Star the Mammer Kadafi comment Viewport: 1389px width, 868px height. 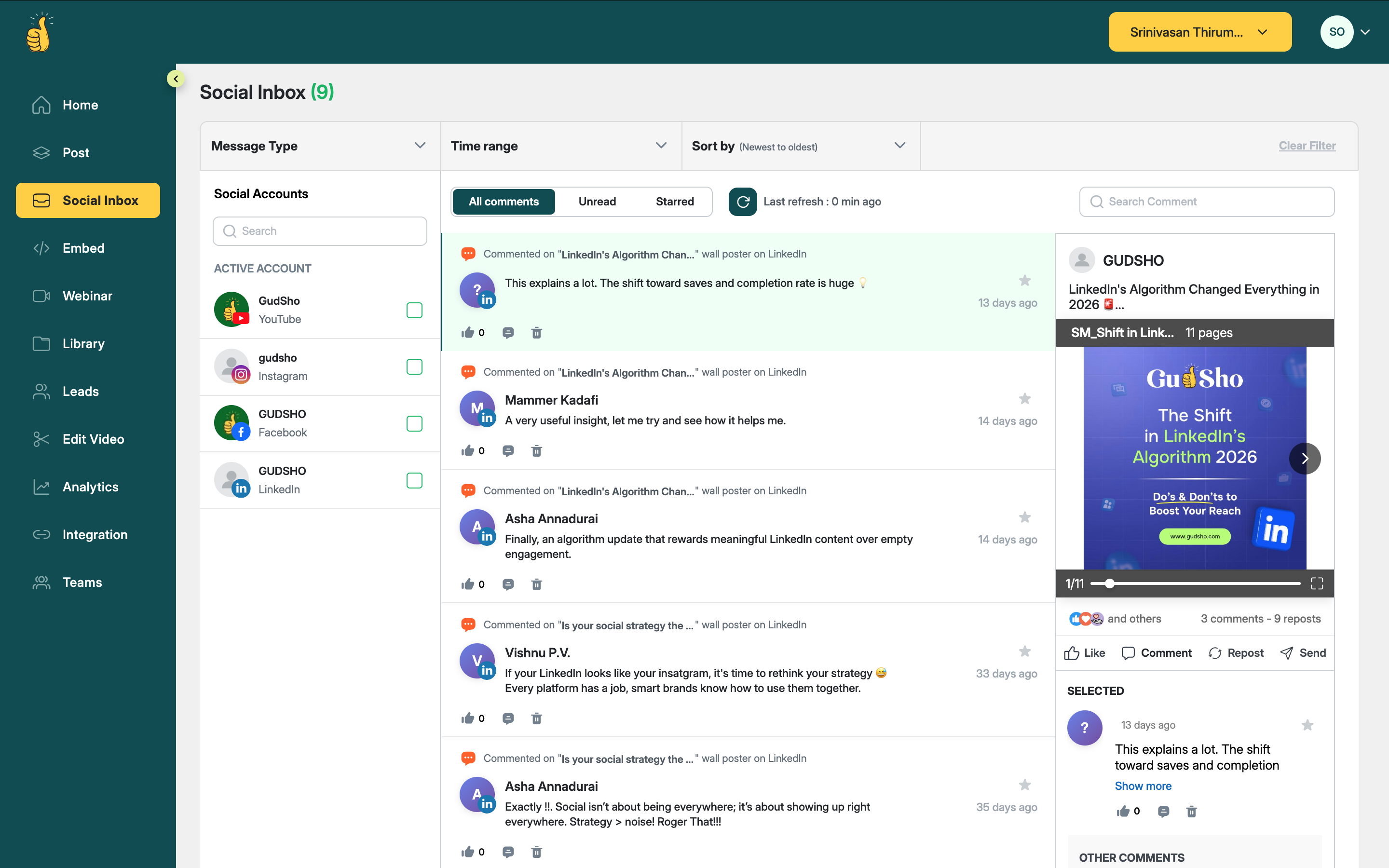pos(1024,398)
